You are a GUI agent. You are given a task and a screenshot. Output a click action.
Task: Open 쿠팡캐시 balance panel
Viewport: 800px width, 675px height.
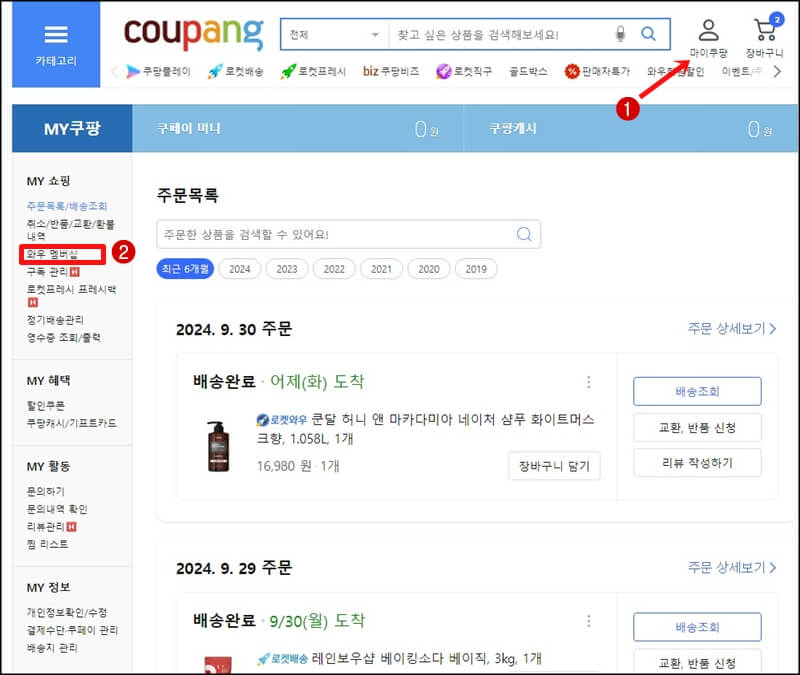click(x=631, y=129)
